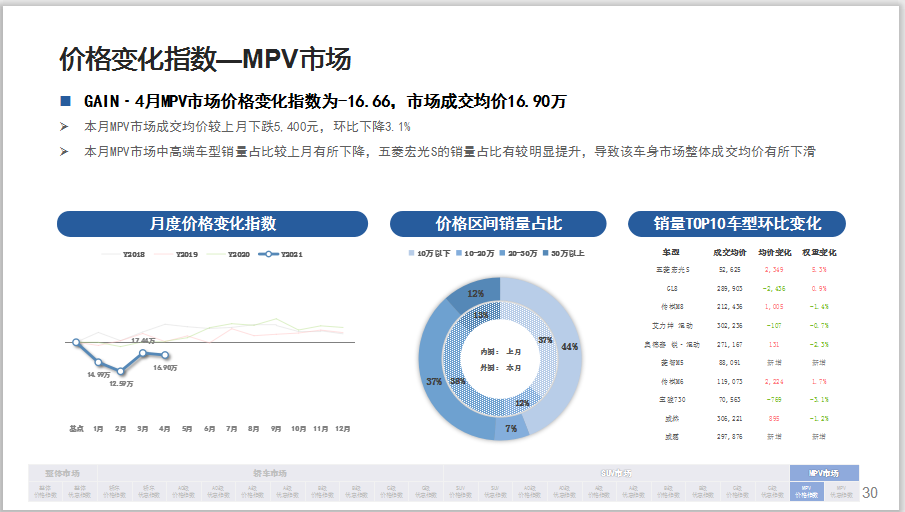The height and width of the screenshot is (512, 905).
Task: Click the 价格区间销量占比 header button
Action: (498, 224)
